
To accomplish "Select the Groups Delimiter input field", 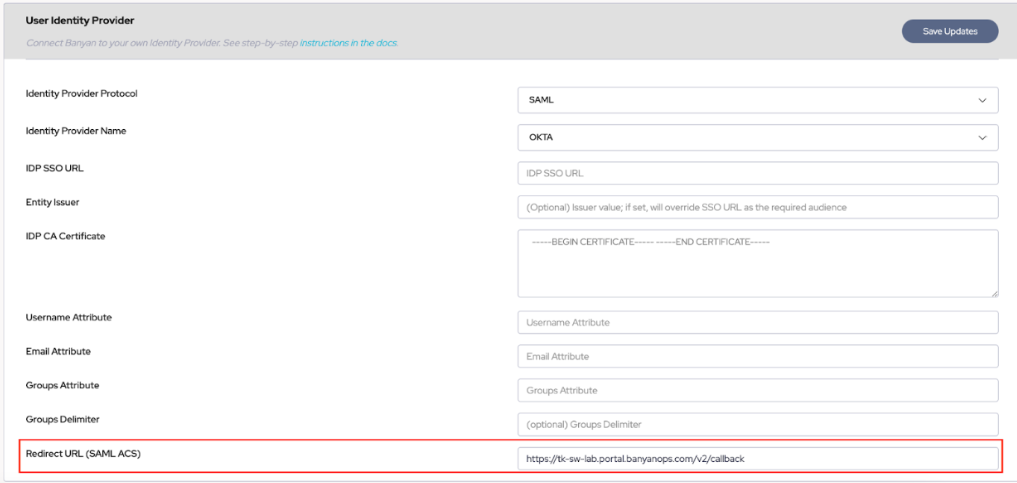I will [757, 424].
